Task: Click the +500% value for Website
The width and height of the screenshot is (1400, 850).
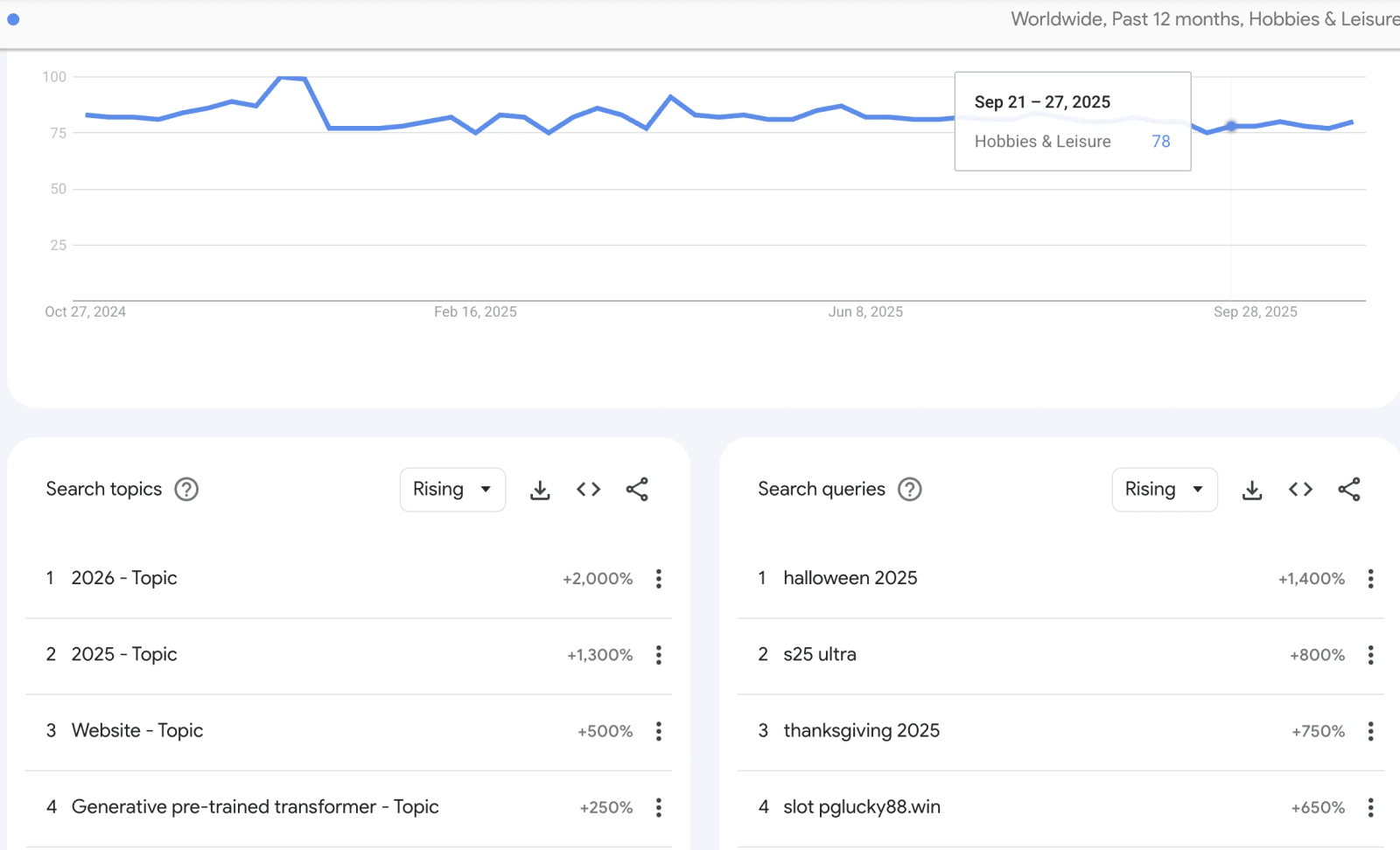Action: tap(605, 731)
